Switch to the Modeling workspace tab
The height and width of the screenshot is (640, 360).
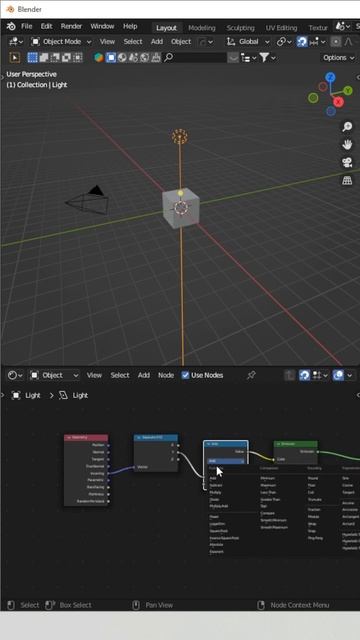coord(202,28)
